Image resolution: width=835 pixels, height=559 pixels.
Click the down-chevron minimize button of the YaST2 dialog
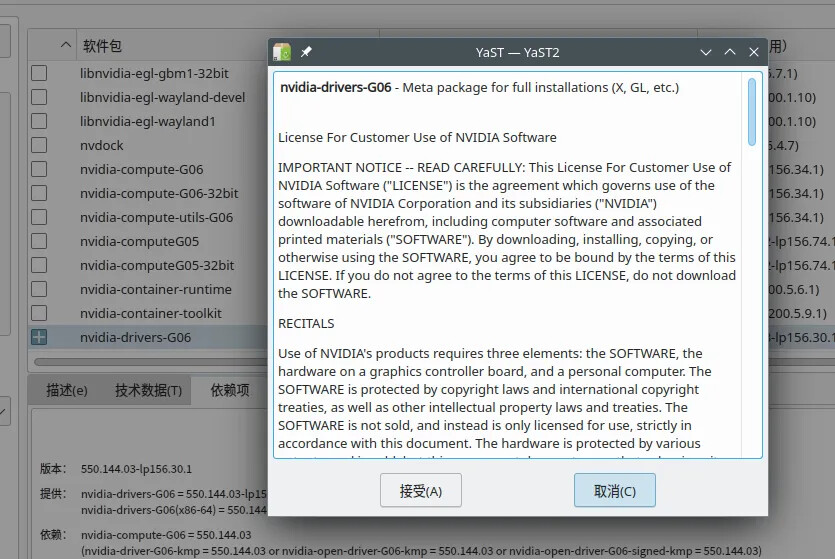[x=706, y=52]
